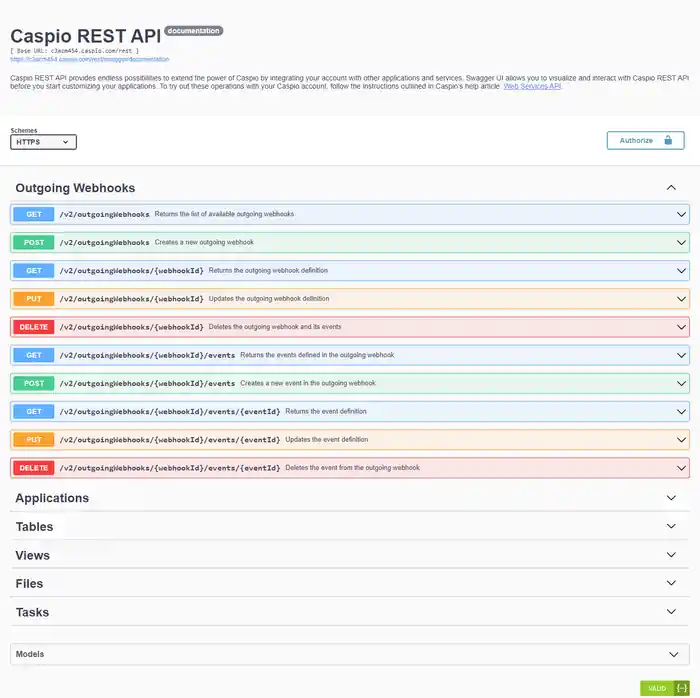Click the Models panel title
Screen dimensions: 700x698
30,654
